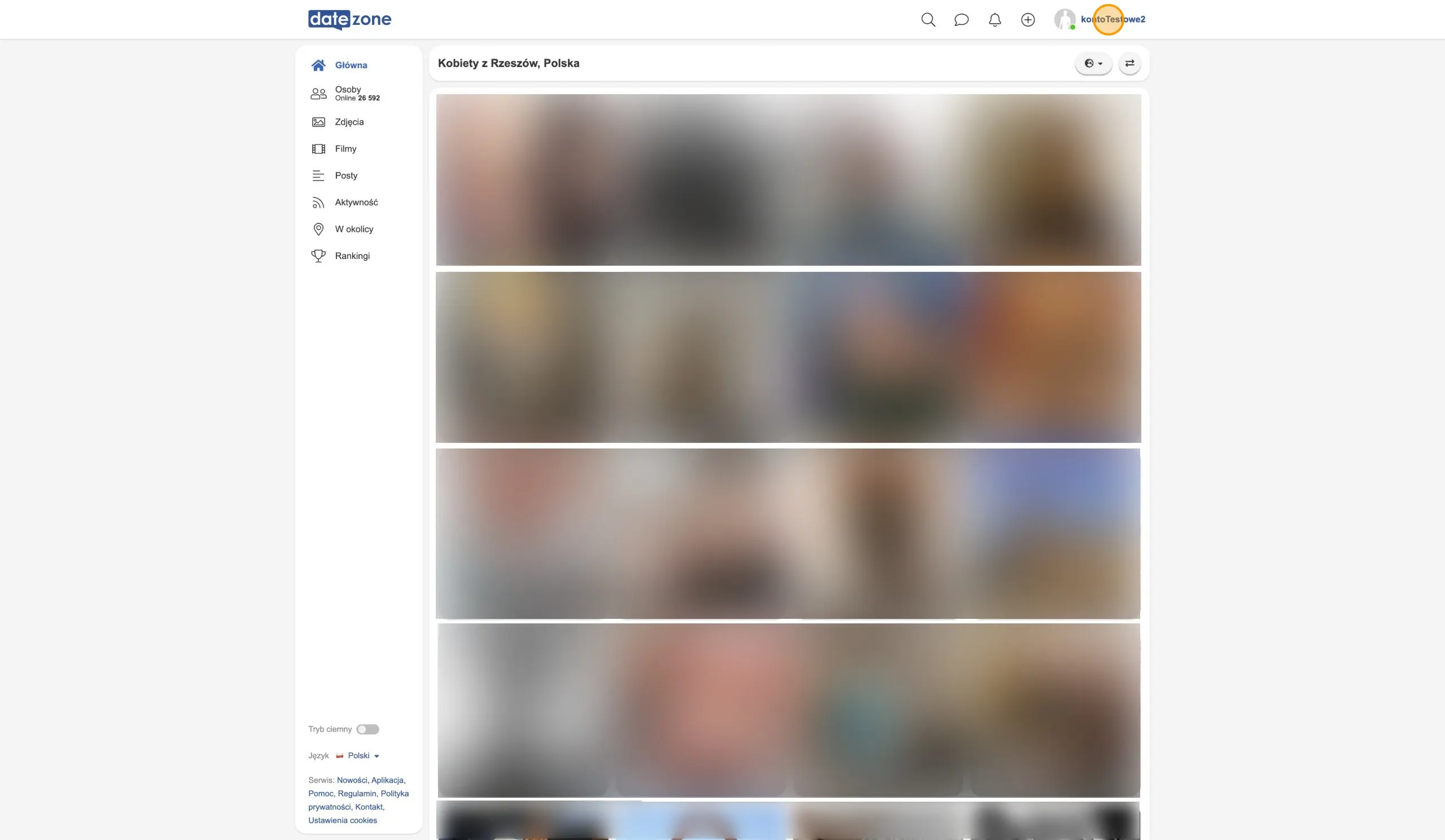Open the kontoTestowe2 profile avatar
This screenshot has height=840, width=1445.
tap(1064, 20)
